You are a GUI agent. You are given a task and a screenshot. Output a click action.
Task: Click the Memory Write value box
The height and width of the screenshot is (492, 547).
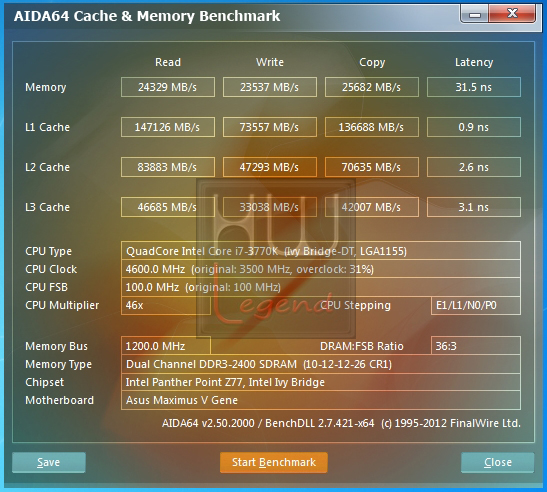coord(270,87)
